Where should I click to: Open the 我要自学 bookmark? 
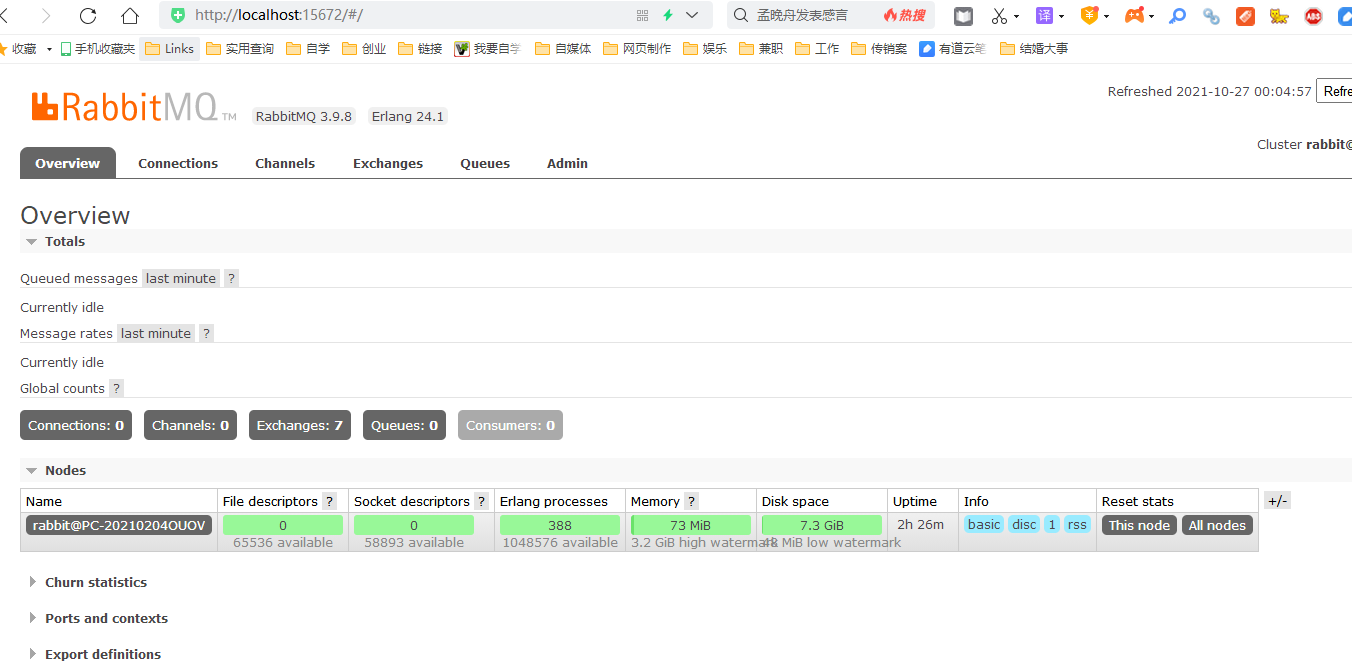(488, 48)
